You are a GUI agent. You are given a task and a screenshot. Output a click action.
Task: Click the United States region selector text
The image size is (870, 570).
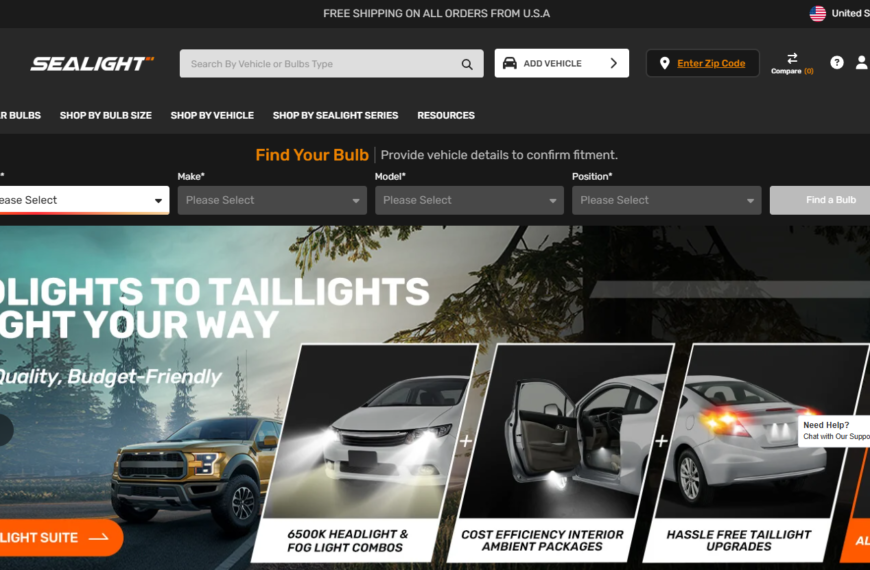pyautogui.click(x=850, y=13)
